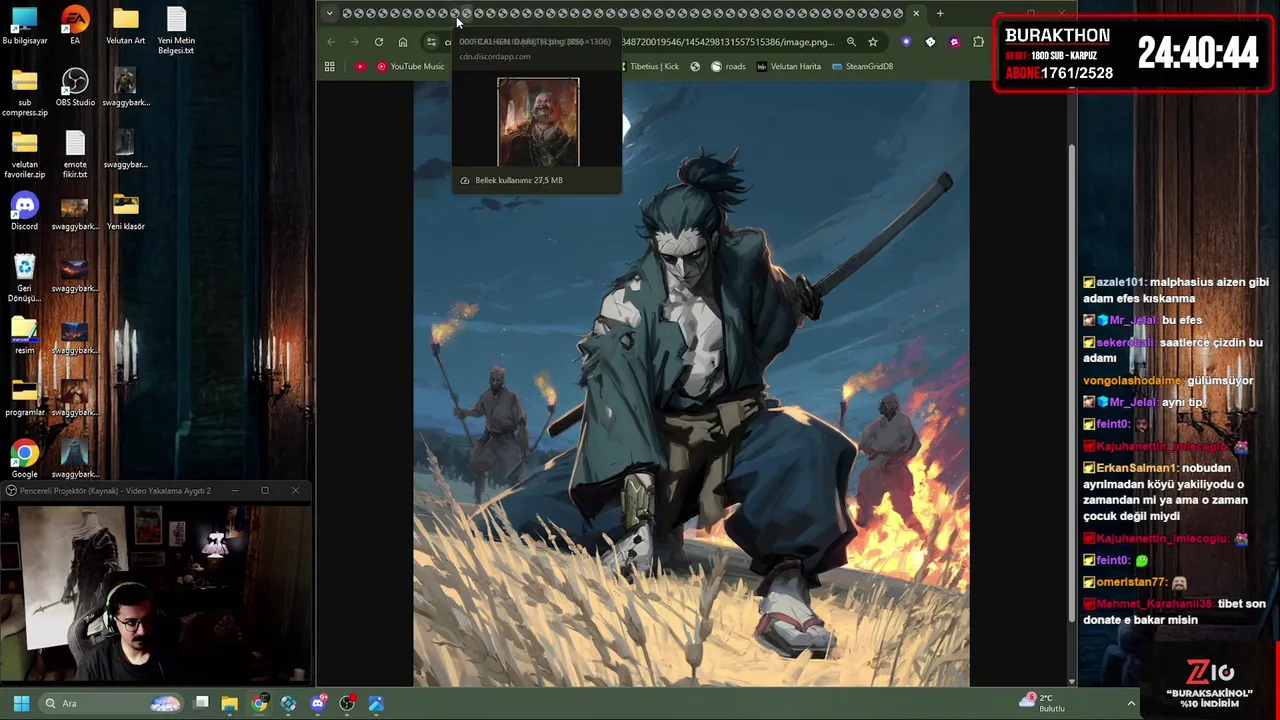Open Chrome extensions puzzle icon
The height and width of the screenshot is (720, 1280).
click(x=978, y=42)
